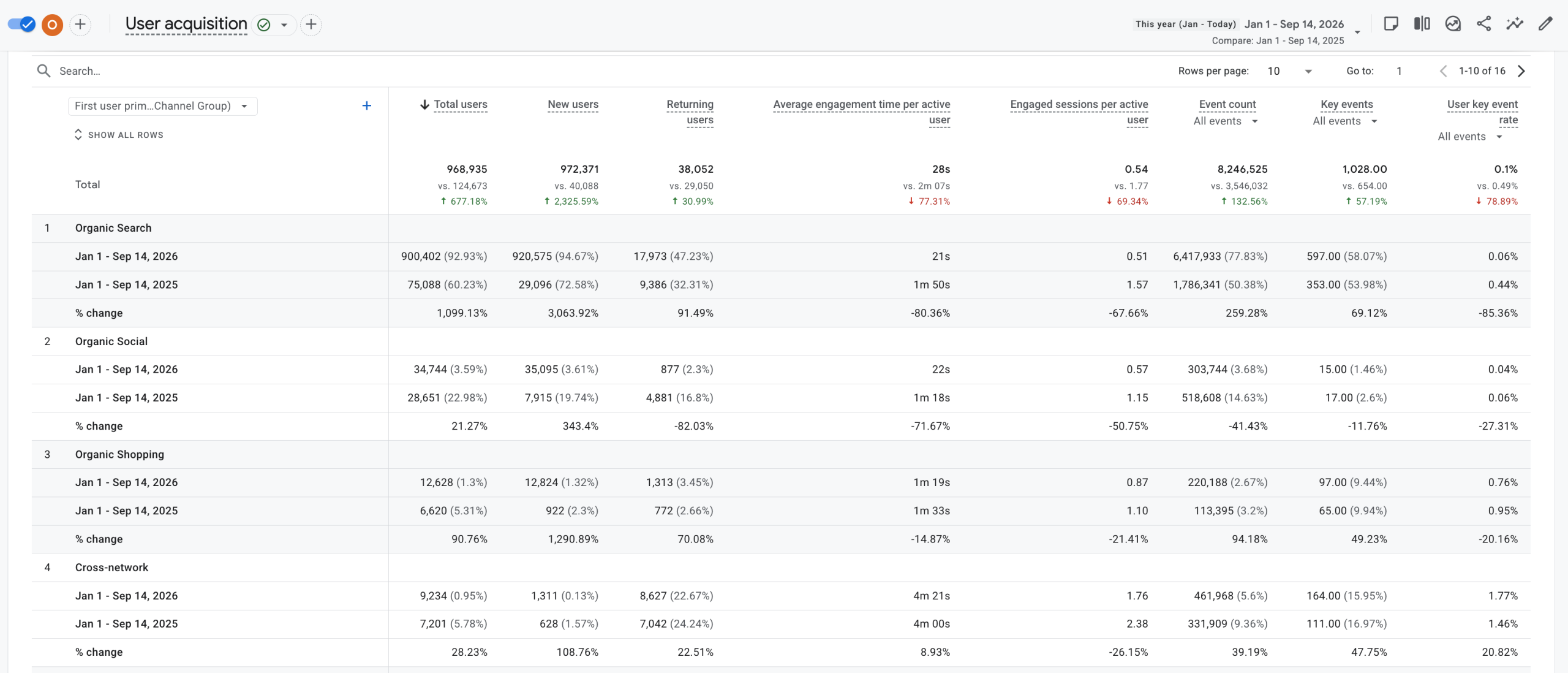1568x673 pixels.
Task: Sort by the Key events column header
Action: click(1347, 105)
